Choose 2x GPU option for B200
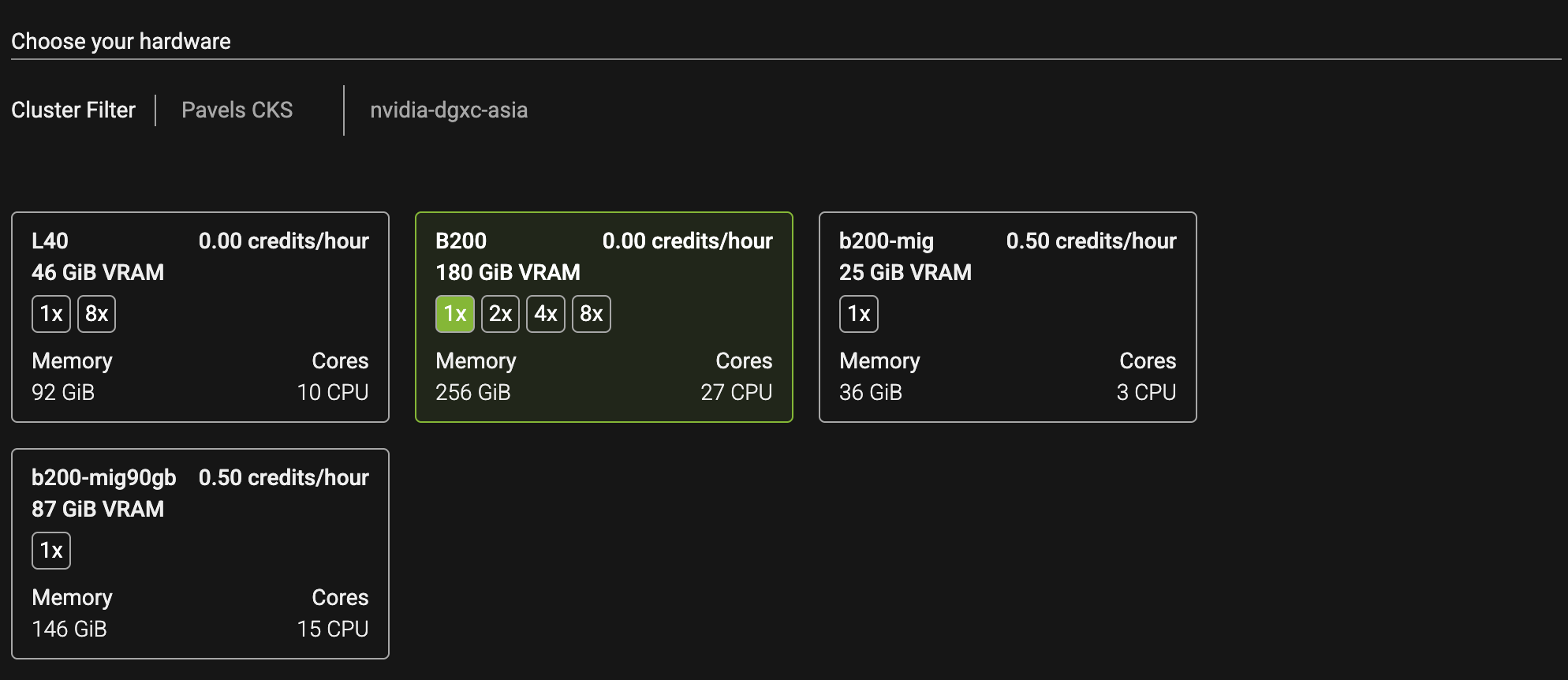Screen dimensions: 1568x680 pos(500,314)
